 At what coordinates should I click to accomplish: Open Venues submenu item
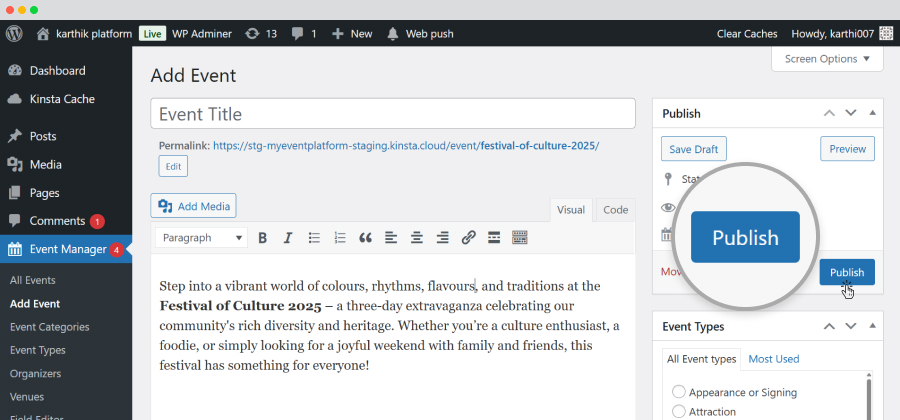[27, 396]
